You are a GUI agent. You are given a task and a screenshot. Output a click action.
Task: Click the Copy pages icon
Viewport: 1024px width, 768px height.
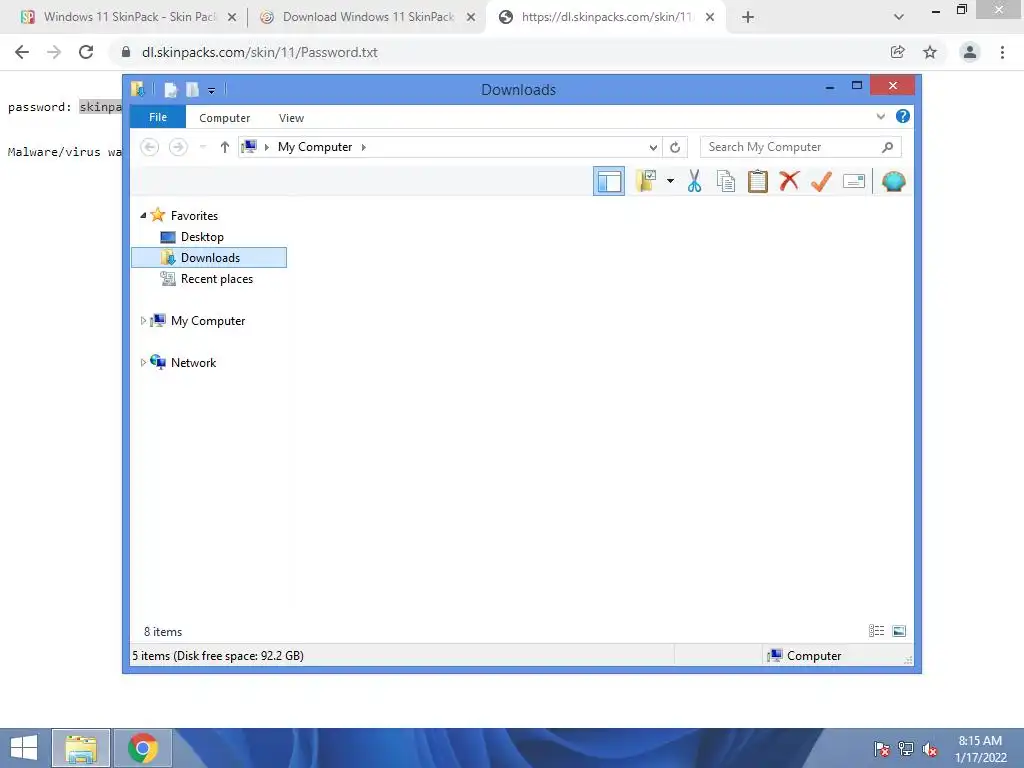726,181
